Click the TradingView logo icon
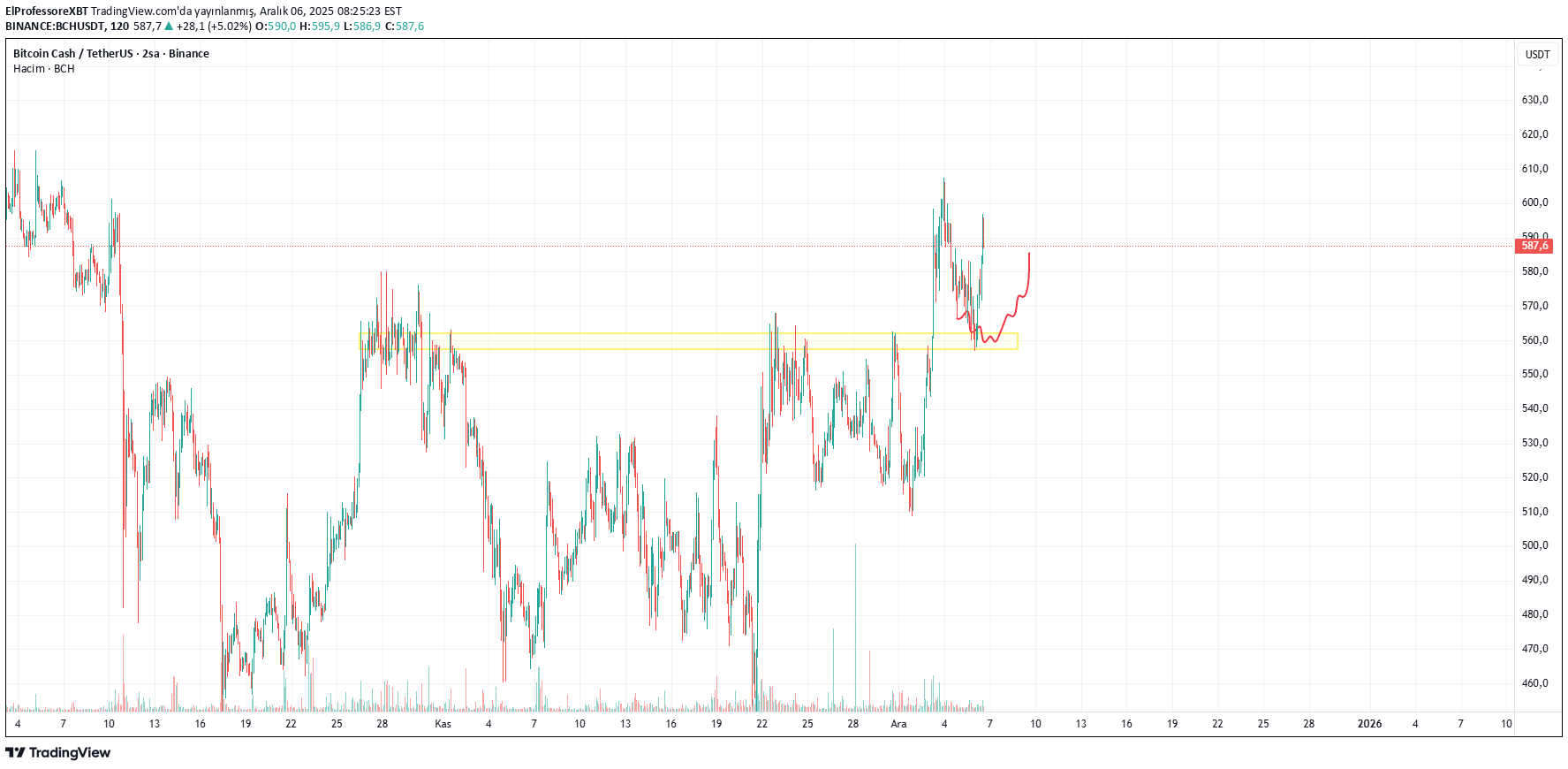 pyautogui.click(x=15, y=753)
